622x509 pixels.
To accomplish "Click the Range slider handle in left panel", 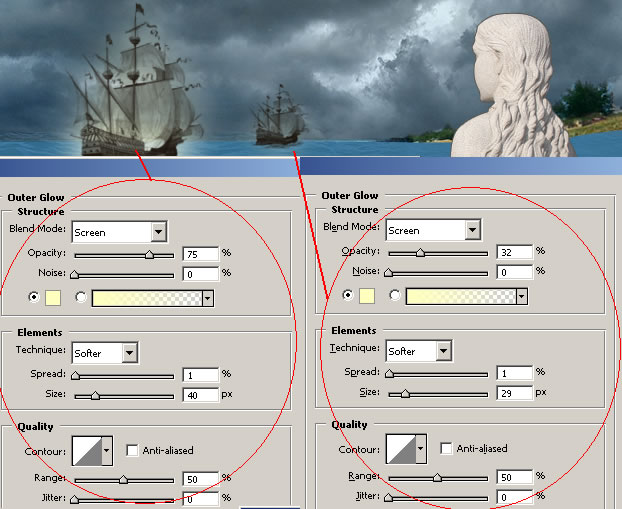I will [123, 480].
